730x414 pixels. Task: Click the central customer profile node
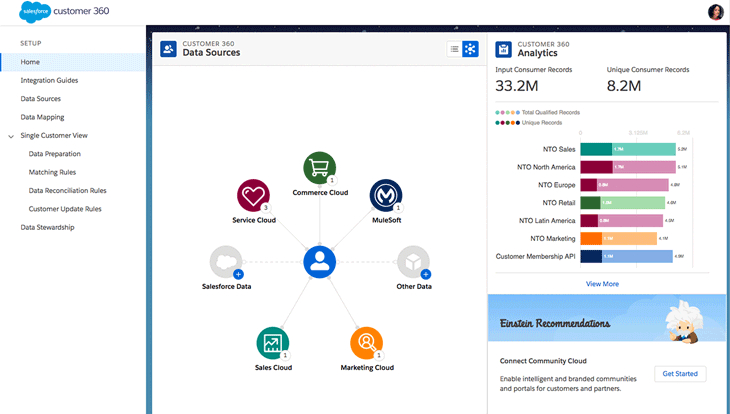pos(319,262)
